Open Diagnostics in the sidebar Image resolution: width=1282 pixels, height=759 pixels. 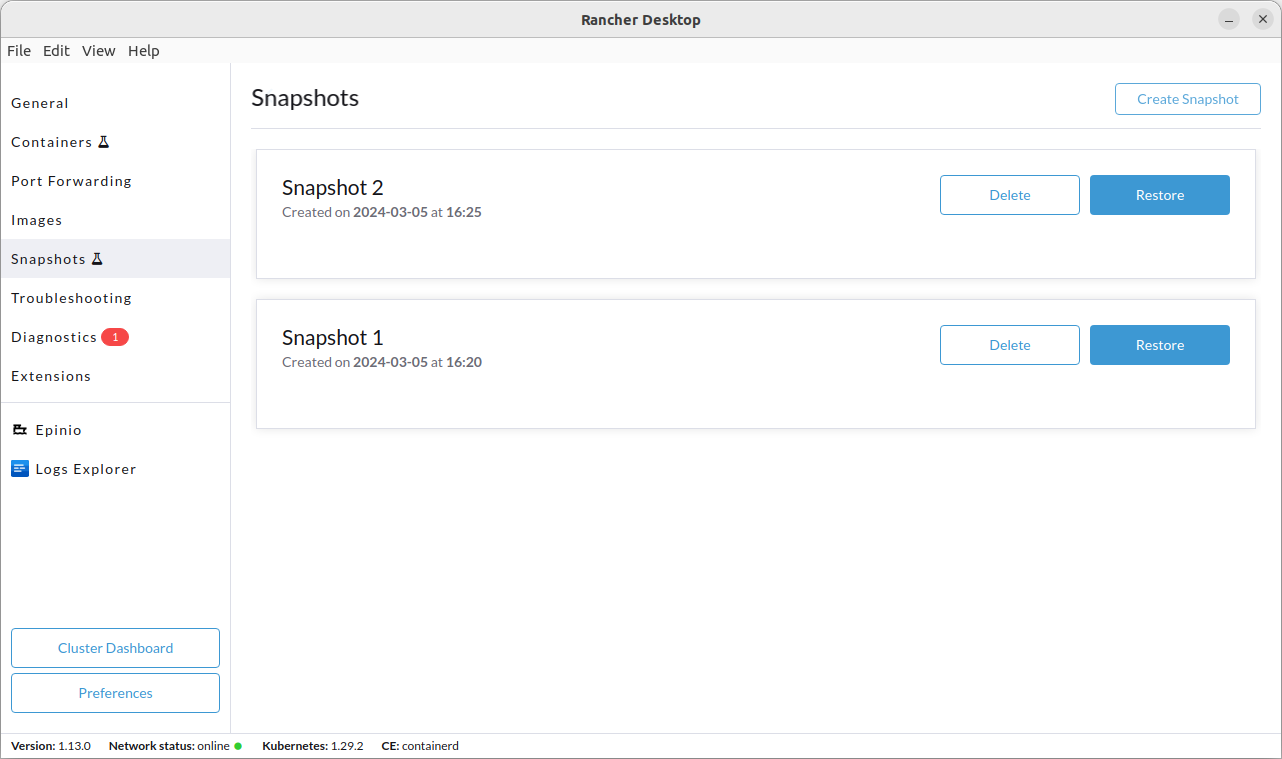tap(115, 337)
